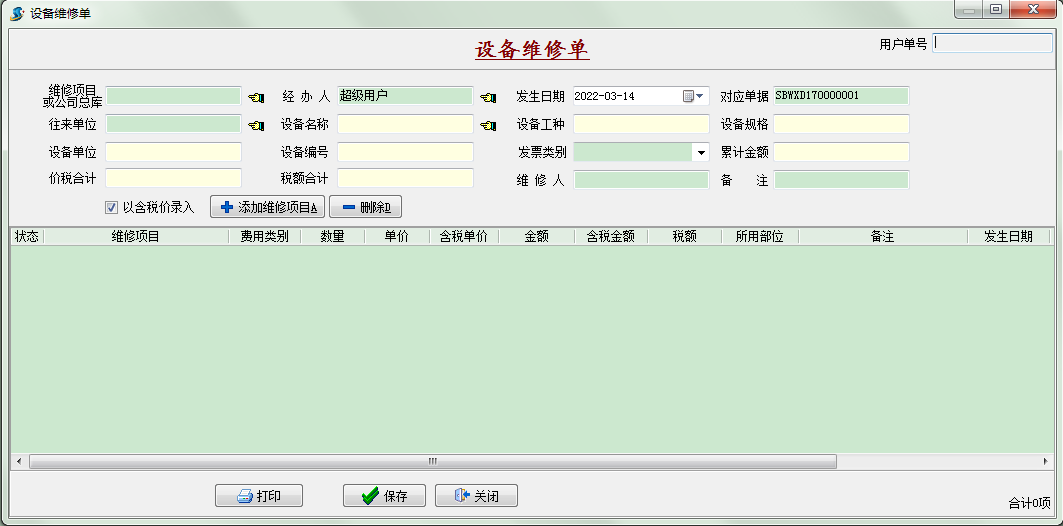The height and width of the screenshot is (526, 1063).
Task: Click the horizontal scrollbar thumb
Action: 432,462
